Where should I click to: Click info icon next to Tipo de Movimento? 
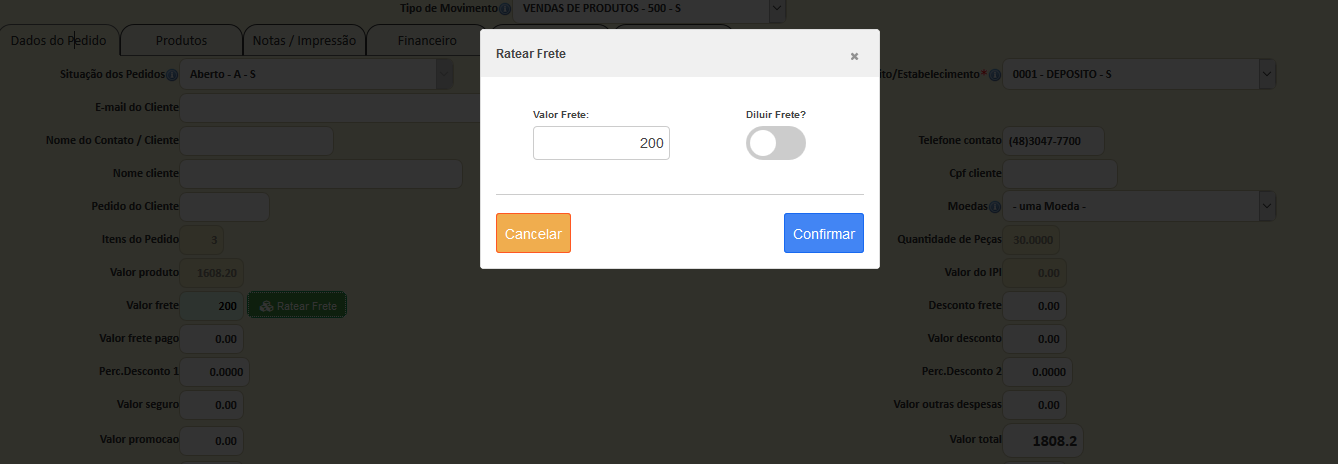[505, 9]
